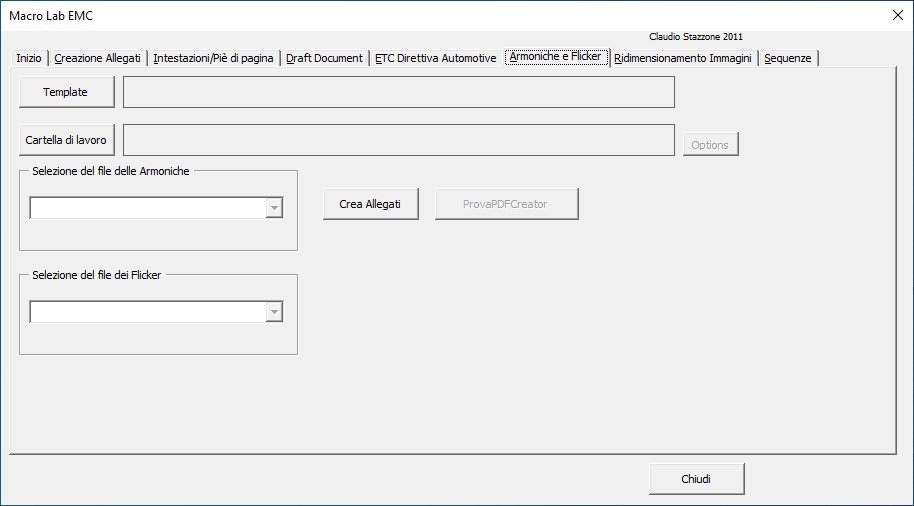Viewport: 914px width, 506px height.
Task: Go to the Draft Document tab
Action: pyautogui.click(x=324, y=58)
